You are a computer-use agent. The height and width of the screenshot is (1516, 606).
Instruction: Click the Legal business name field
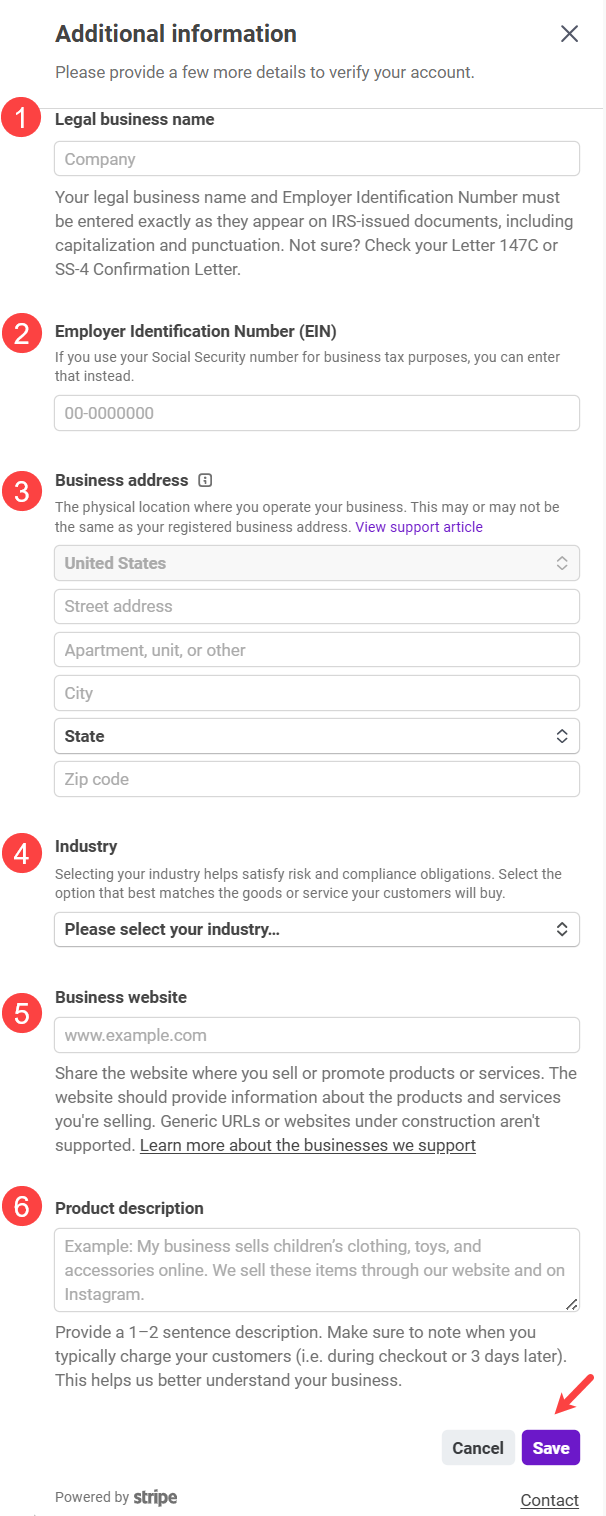pos(316,159)
